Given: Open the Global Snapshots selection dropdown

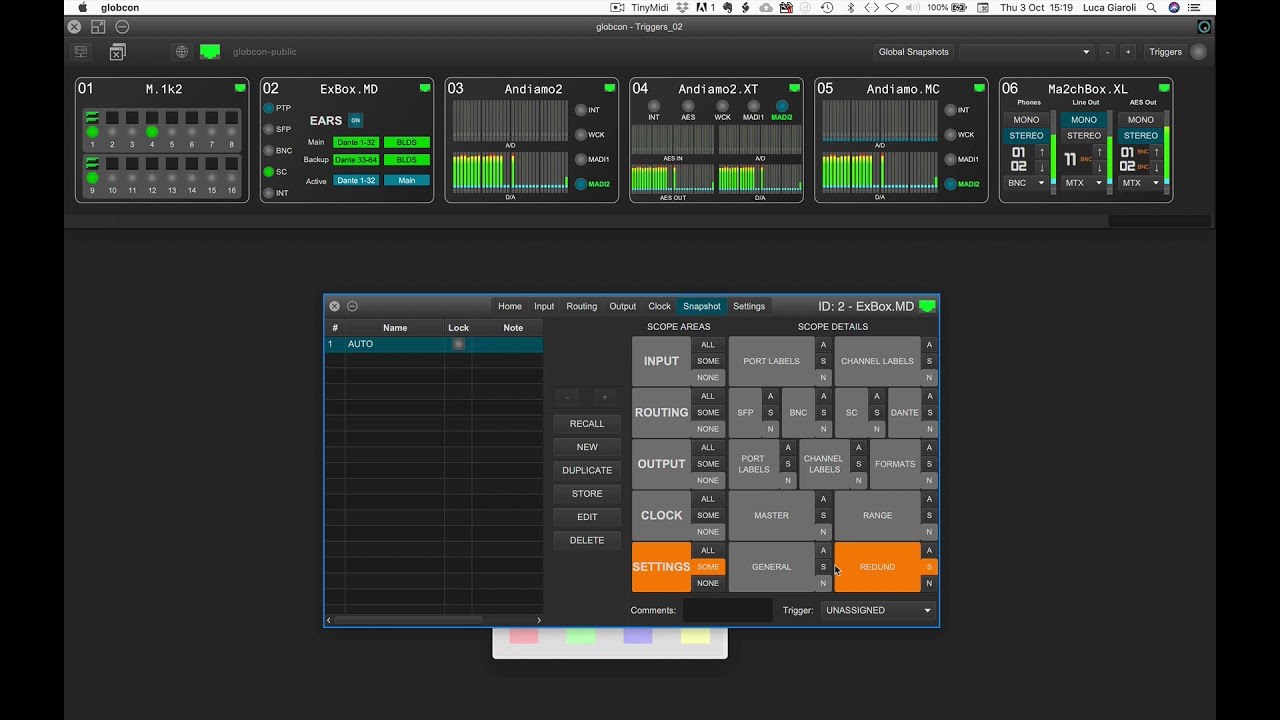Looking at the screenshot, I should click(x=1026, y=52).
